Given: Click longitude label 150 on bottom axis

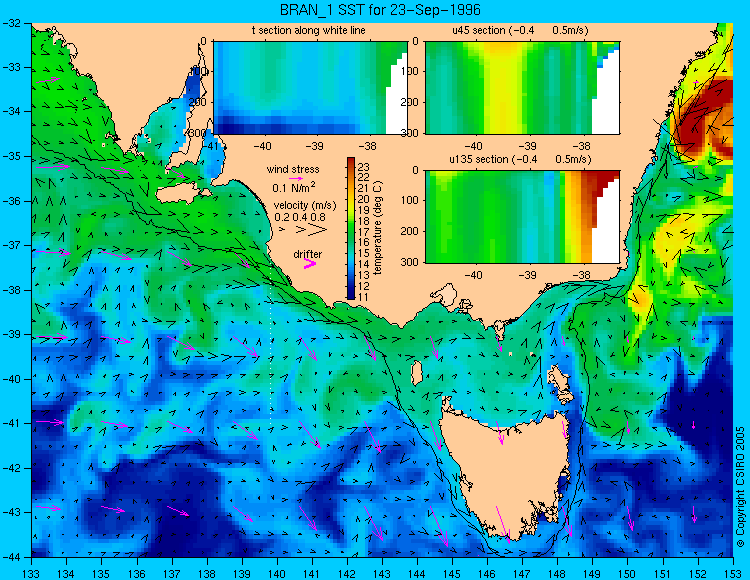Looking at the screenshot, I should coord(628,573).
